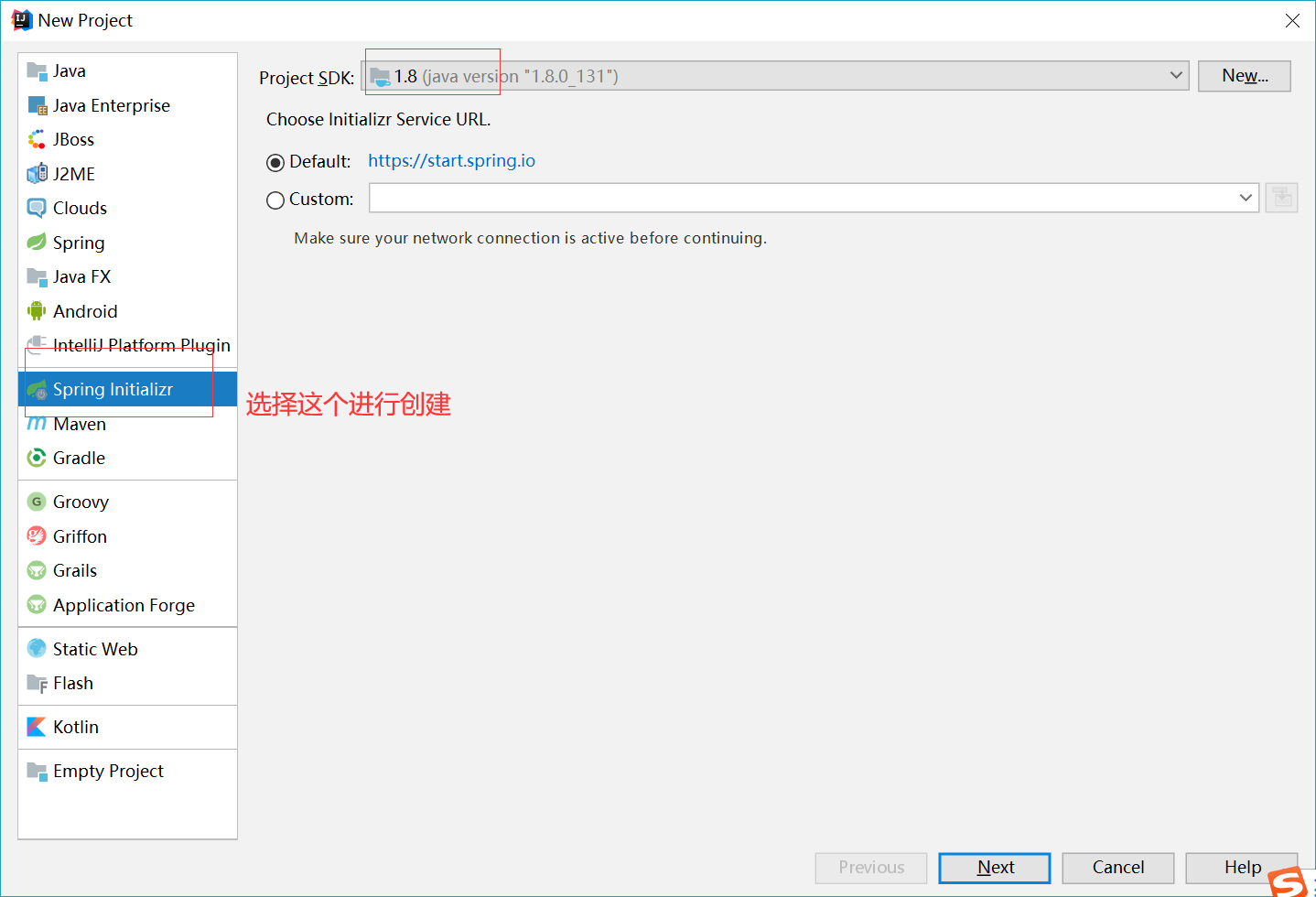Image resolution: width=1316 pixels, height=897 pixels.
Task: Select Application Forge entry
Action: point(127,605)
